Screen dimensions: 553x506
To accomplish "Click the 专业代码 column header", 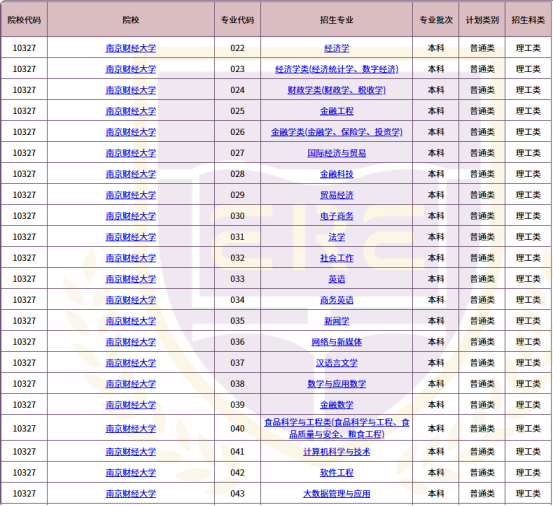I will [237, 20].
